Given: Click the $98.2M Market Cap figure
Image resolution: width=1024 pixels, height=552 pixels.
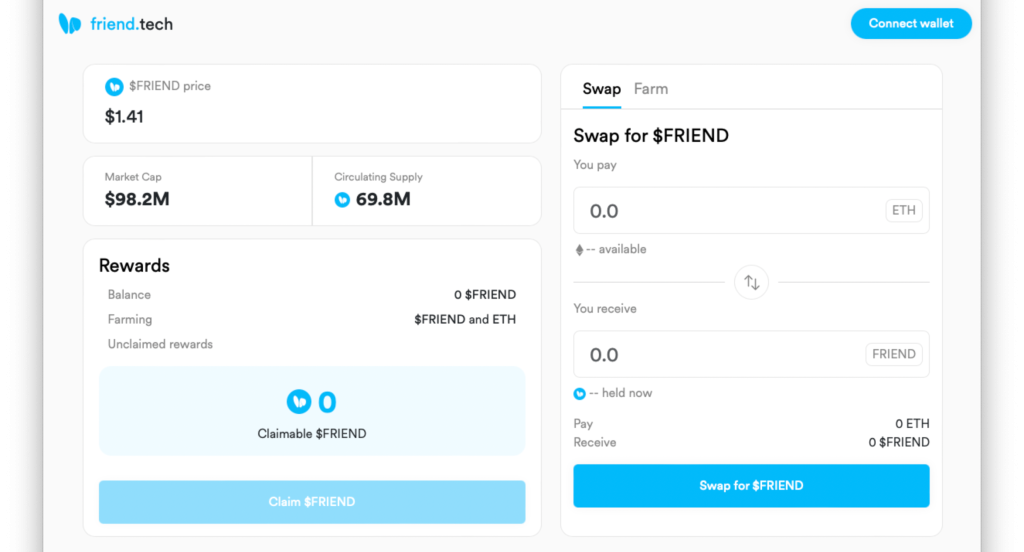Looking at the screenshot, I should pyautogui.click(x=137, y=199).
